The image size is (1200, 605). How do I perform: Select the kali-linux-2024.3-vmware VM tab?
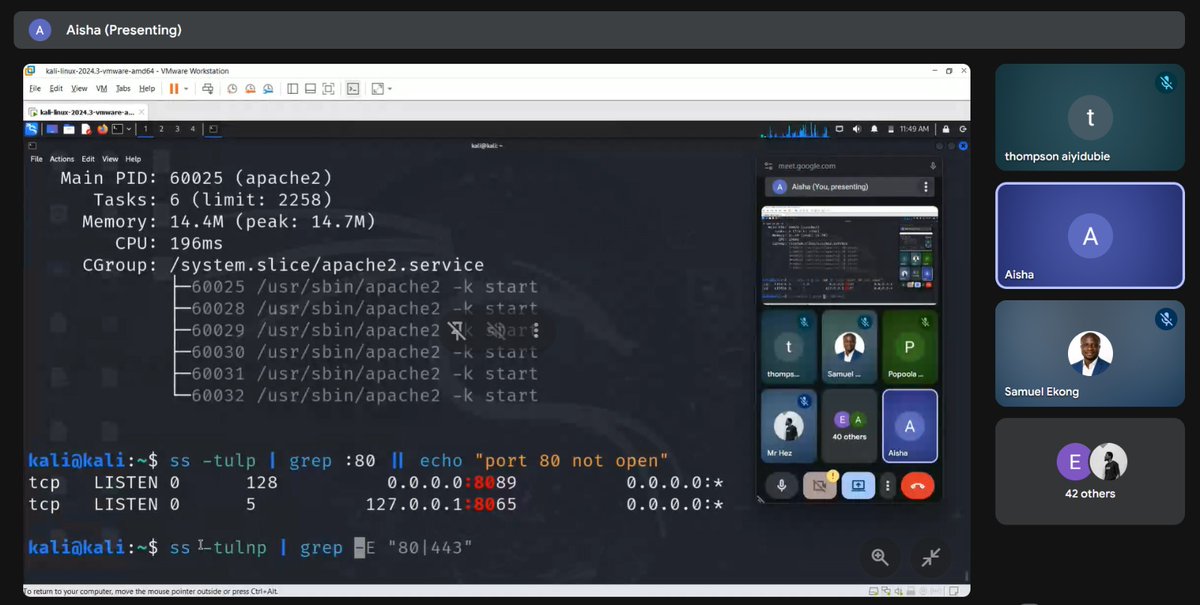point(85,112)
